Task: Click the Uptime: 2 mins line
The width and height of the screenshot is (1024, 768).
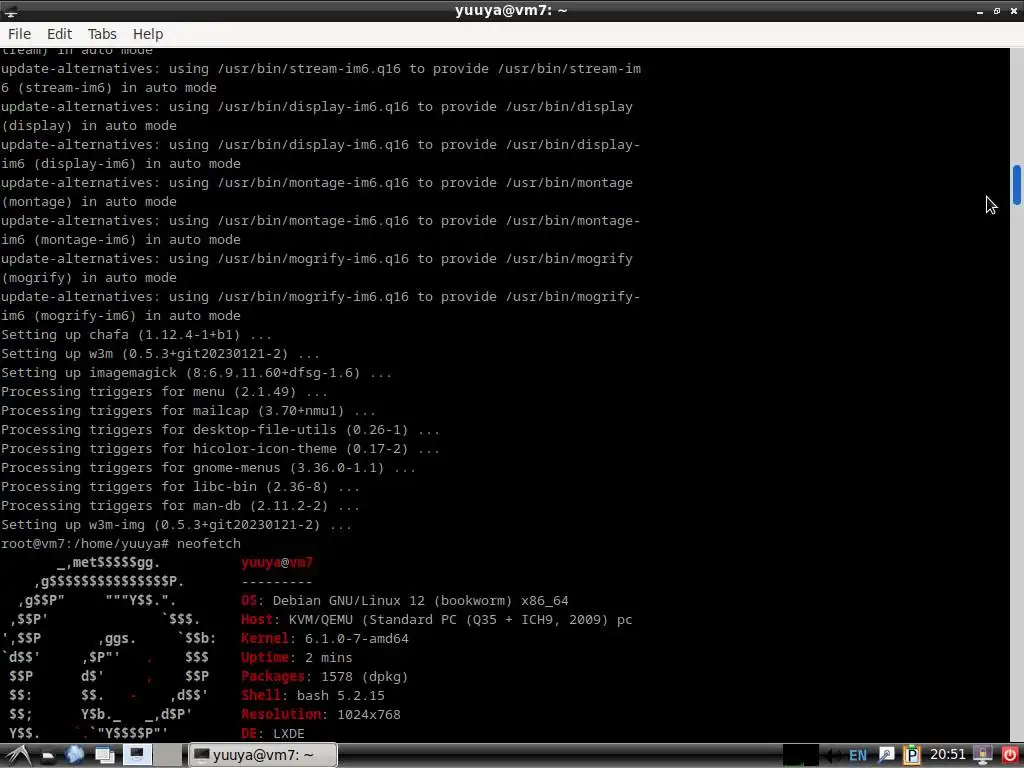Action: [x=296, y=657]
